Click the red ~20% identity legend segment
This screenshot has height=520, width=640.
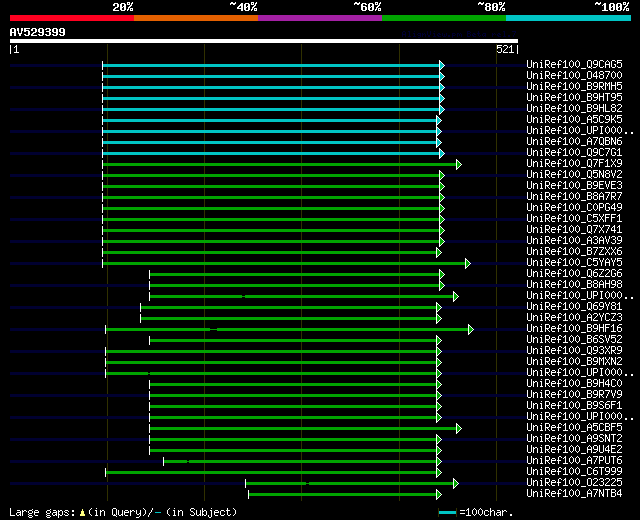pyautogui.click(x=71, y=17)
